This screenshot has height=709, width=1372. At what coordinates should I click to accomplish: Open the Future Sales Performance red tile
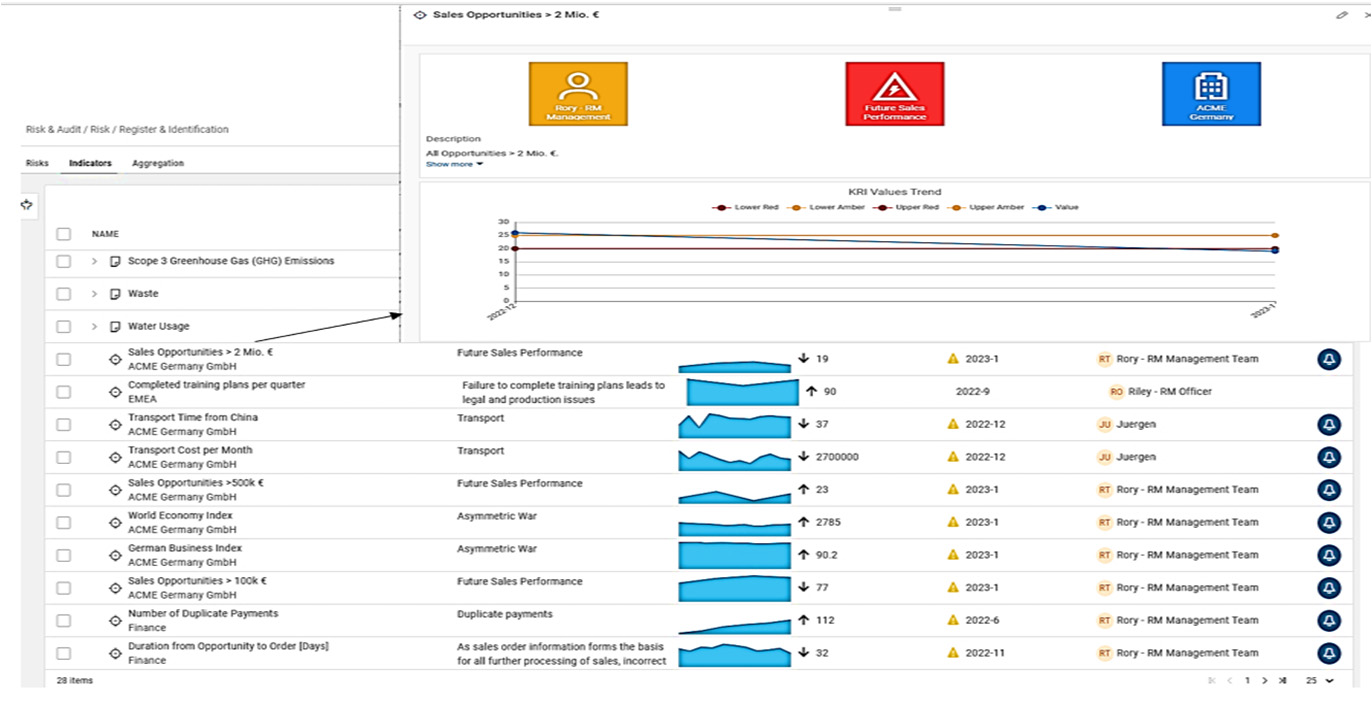coord(894,94)
